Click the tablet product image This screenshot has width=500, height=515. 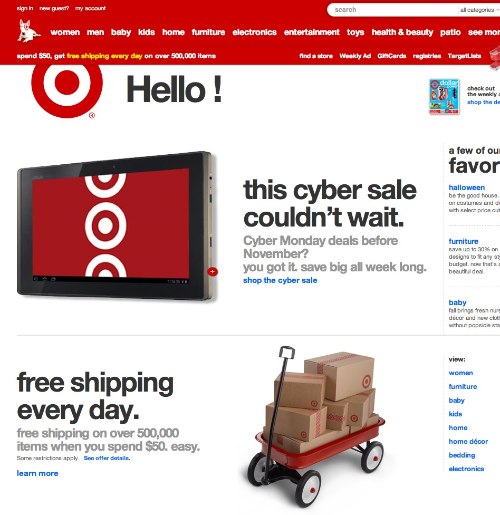pyautogui.click(x=117, y=226)
